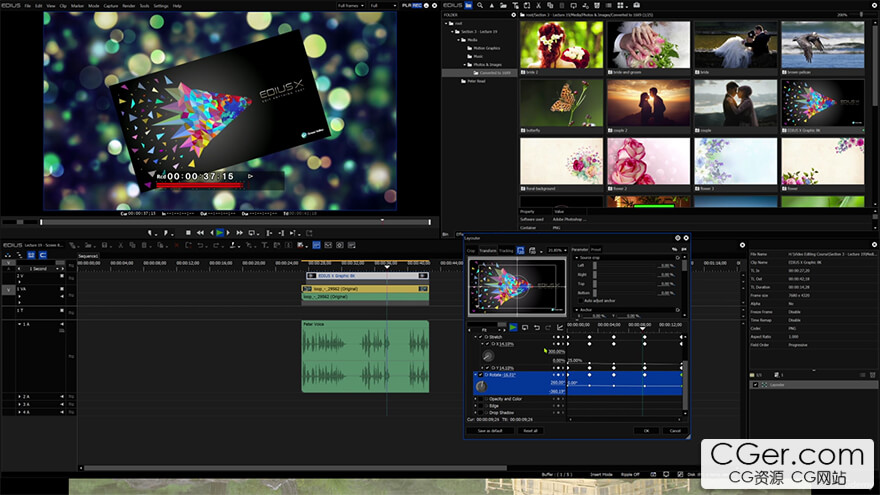The height and width of the screenshot is (495, 880).
Task: Select the Sequence1 tab
Action: pos(88,256)
